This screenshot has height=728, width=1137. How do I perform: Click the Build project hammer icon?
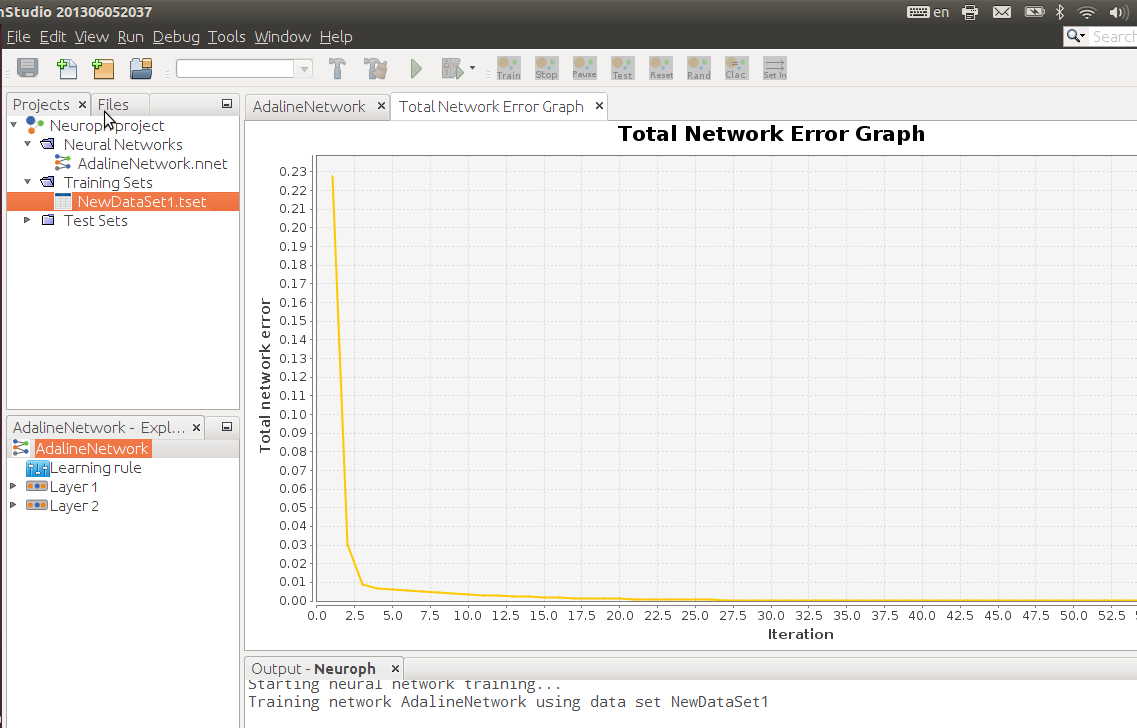coord(337,69)
